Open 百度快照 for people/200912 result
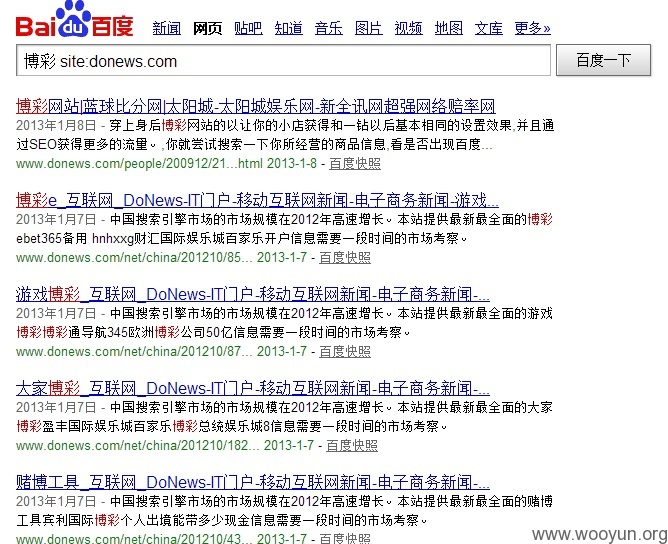Viewport: 668px width, 544px height. [355, 164]
